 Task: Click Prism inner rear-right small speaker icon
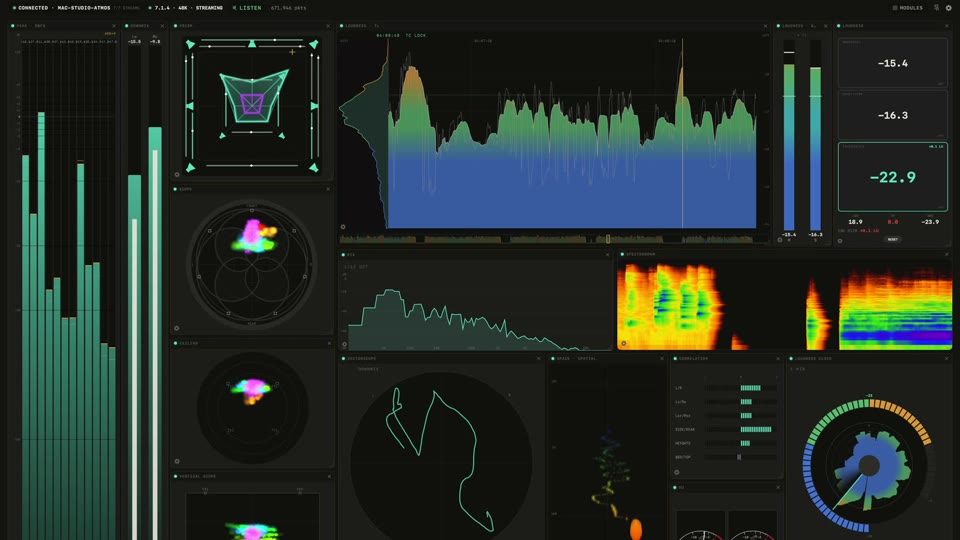click(282, 136)
